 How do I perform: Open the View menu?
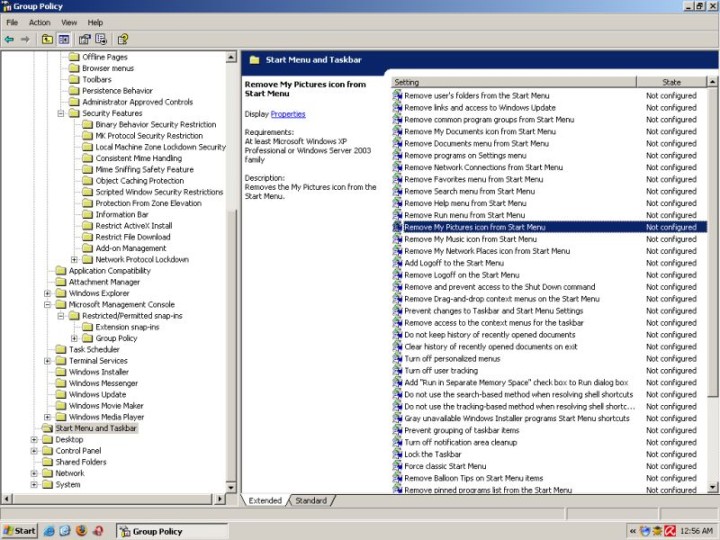pyautogui.click(x=69, y=22)
